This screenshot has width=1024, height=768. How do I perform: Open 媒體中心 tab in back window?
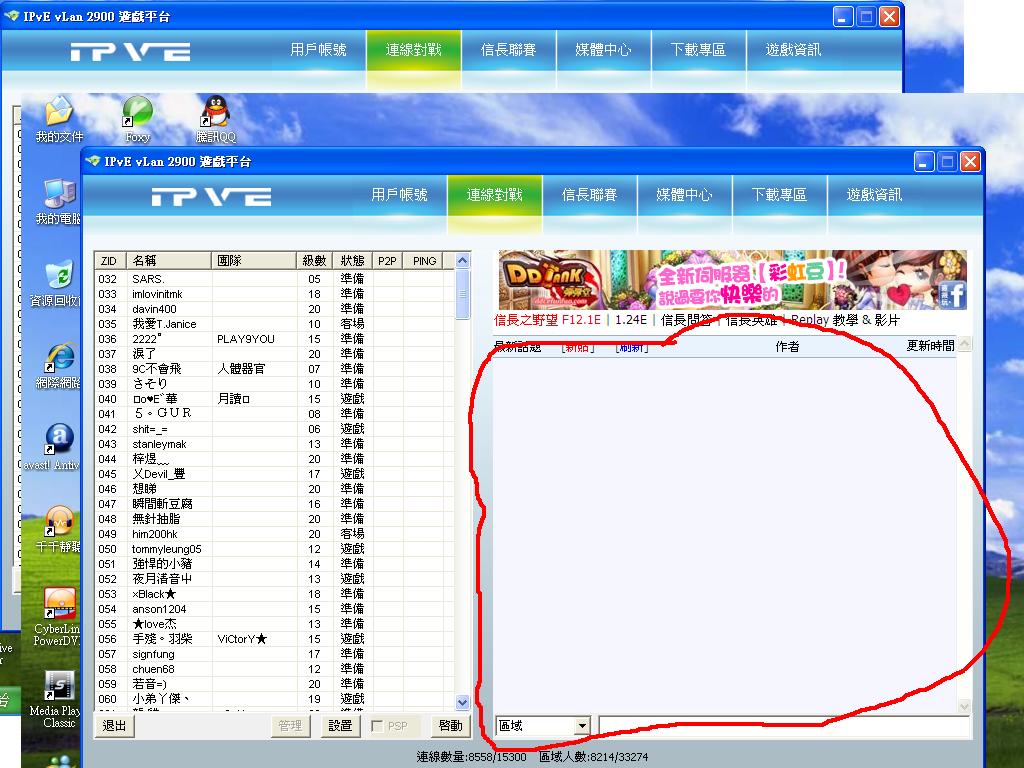[603, 50]
